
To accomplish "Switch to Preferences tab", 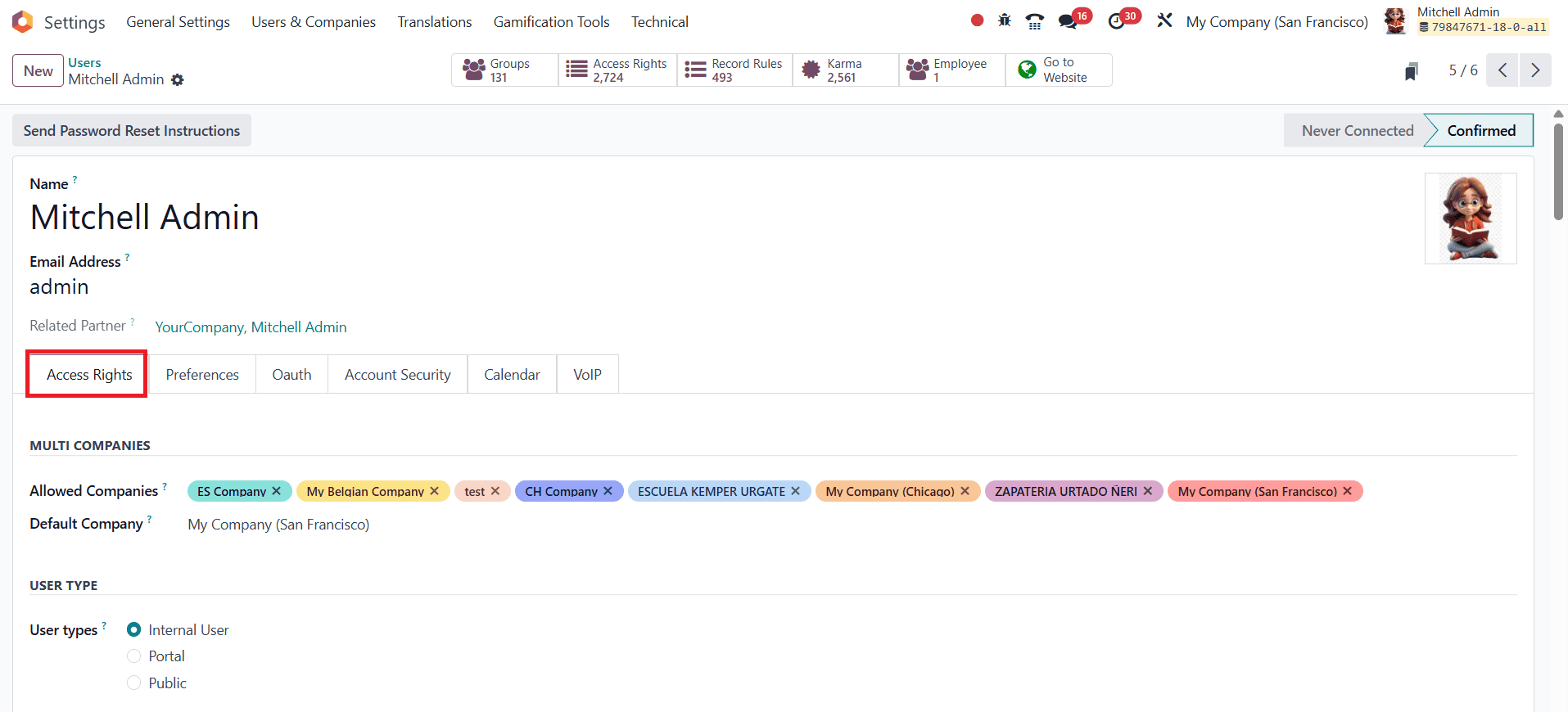I will point(202,375).
